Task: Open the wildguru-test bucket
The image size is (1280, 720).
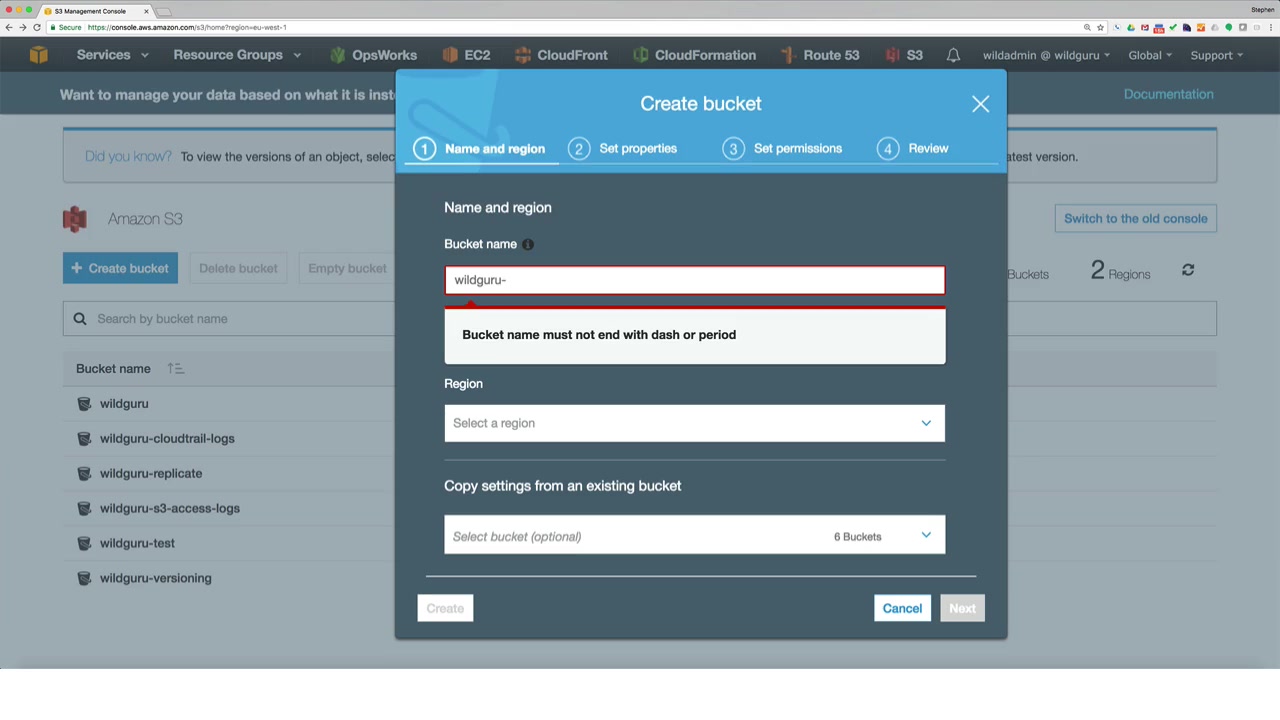Action: pyautogui.click(x=137, y=544)
